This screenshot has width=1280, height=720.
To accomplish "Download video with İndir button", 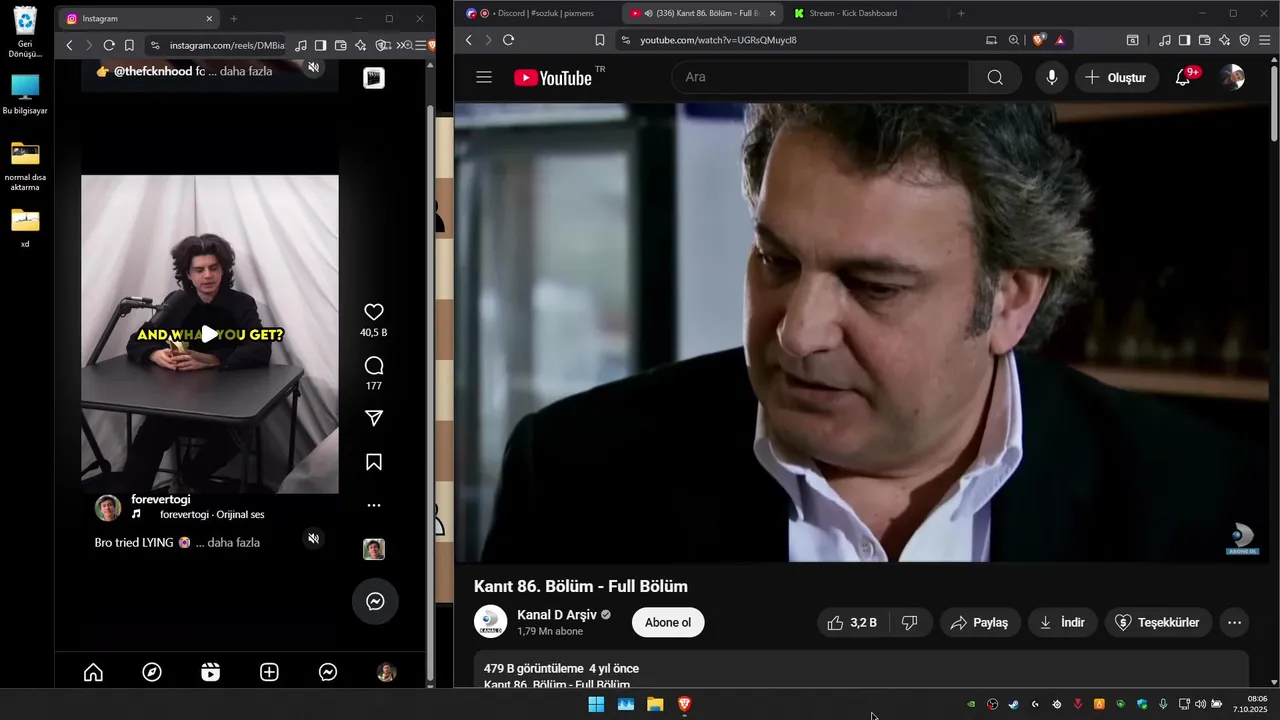I will (1063, 622).
